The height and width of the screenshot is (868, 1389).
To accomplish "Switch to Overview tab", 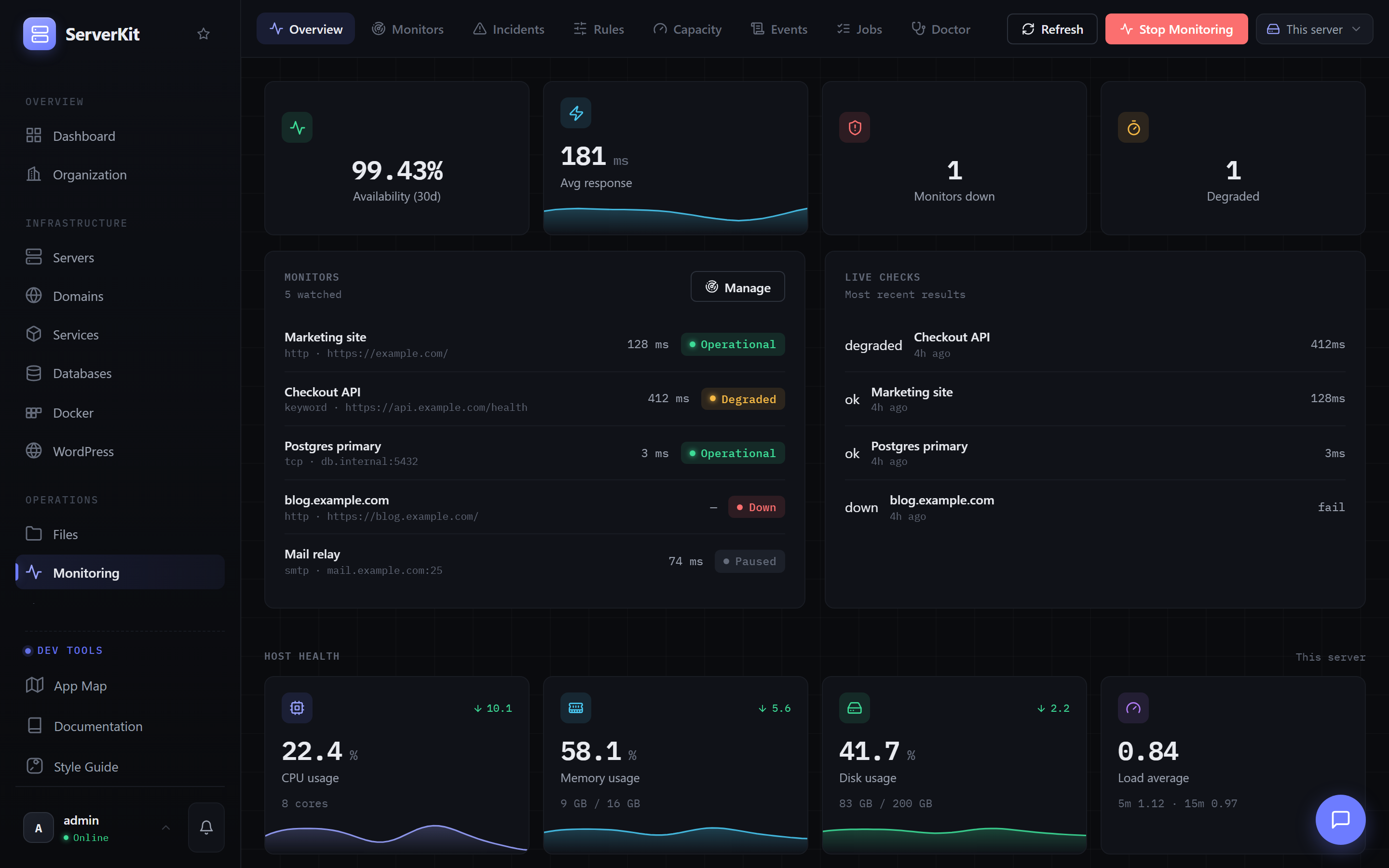I will pyautogui.click(x=305, y=29).
